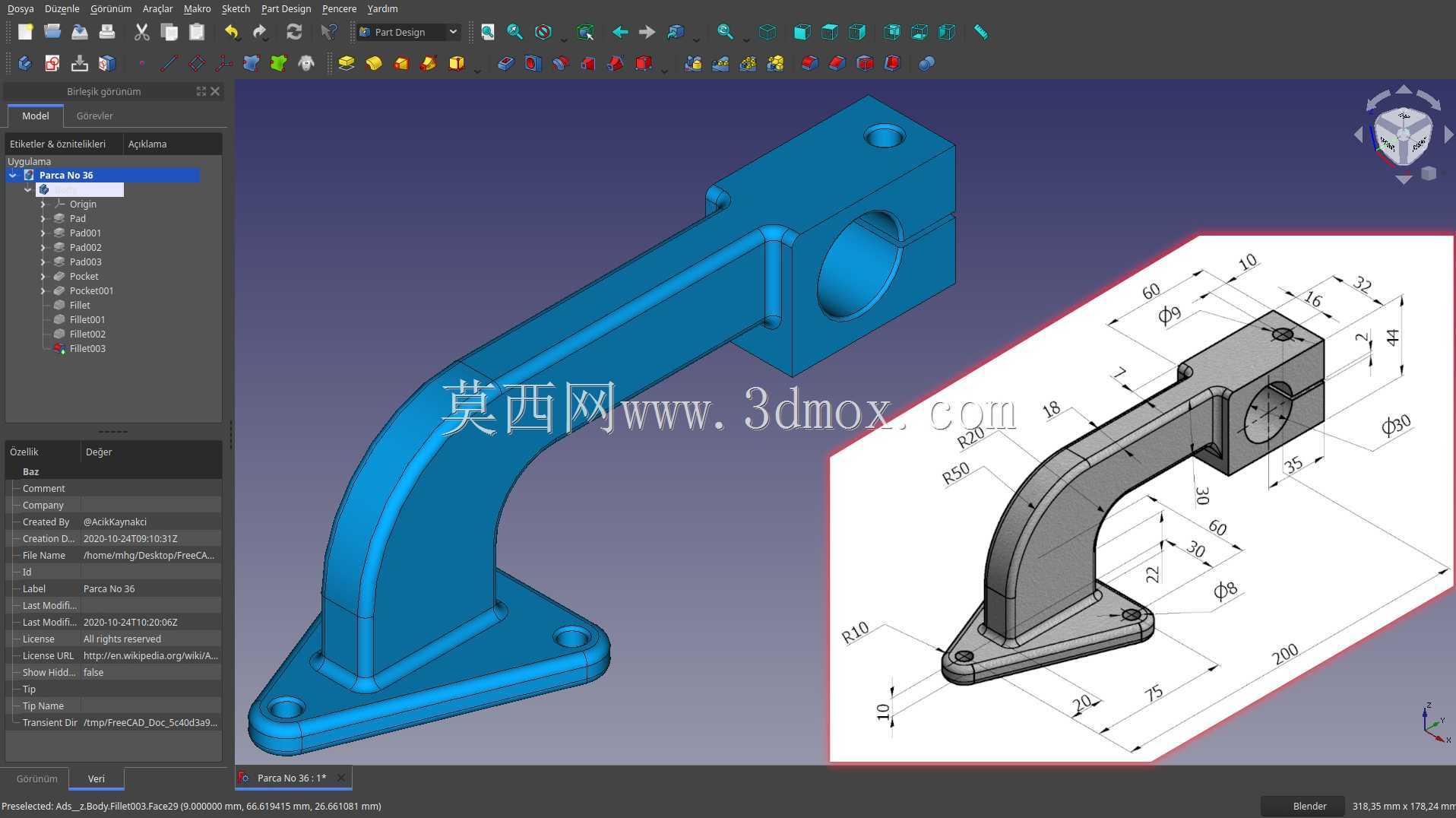Image resolution: width=1456 pixels, height=818 pixels.
Task: Float the Birleşik görünüm panel
Action: pos(201,91)
